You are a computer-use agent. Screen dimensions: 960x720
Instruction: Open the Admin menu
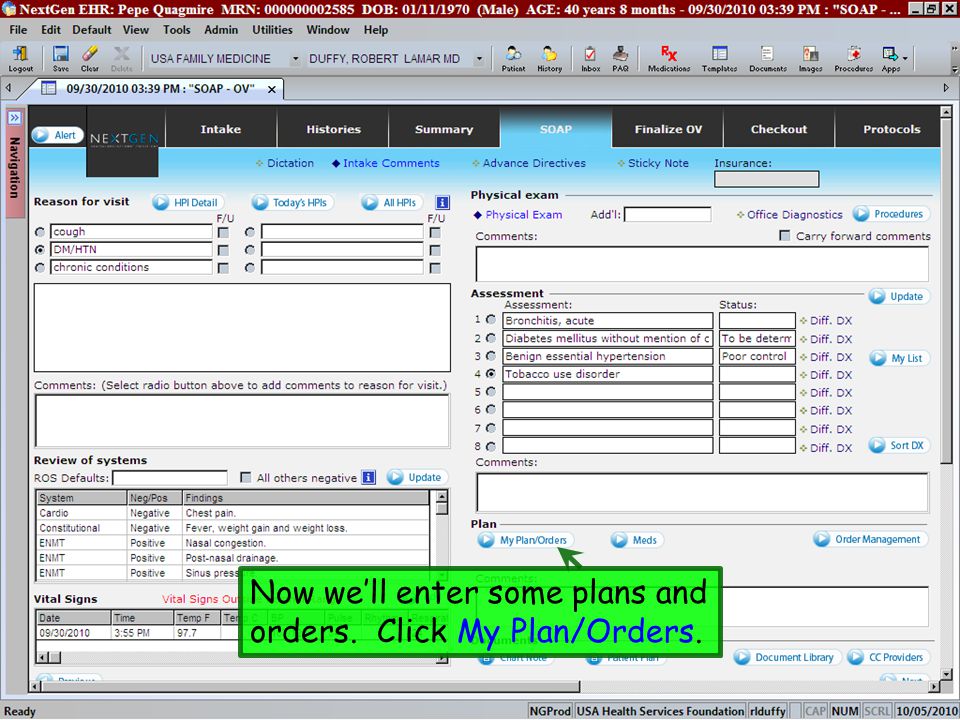[221, 29]
